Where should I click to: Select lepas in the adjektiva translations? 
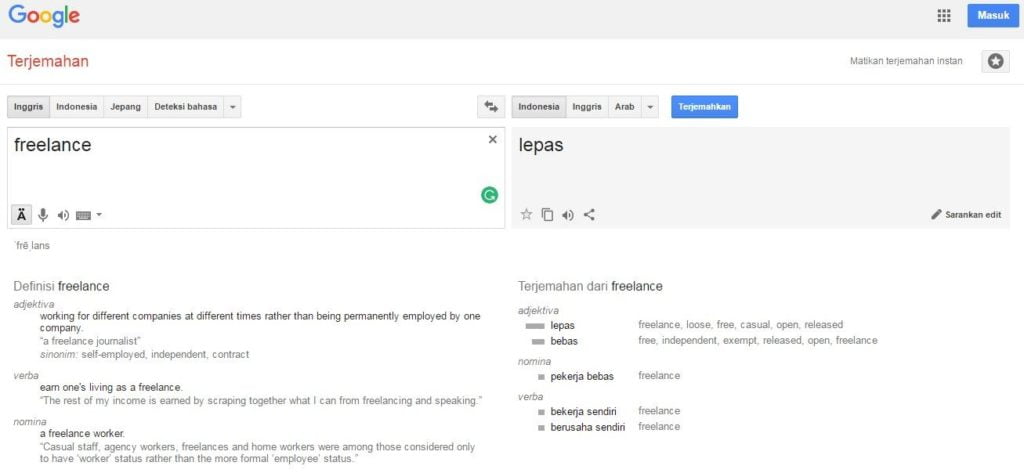[562, 325]
